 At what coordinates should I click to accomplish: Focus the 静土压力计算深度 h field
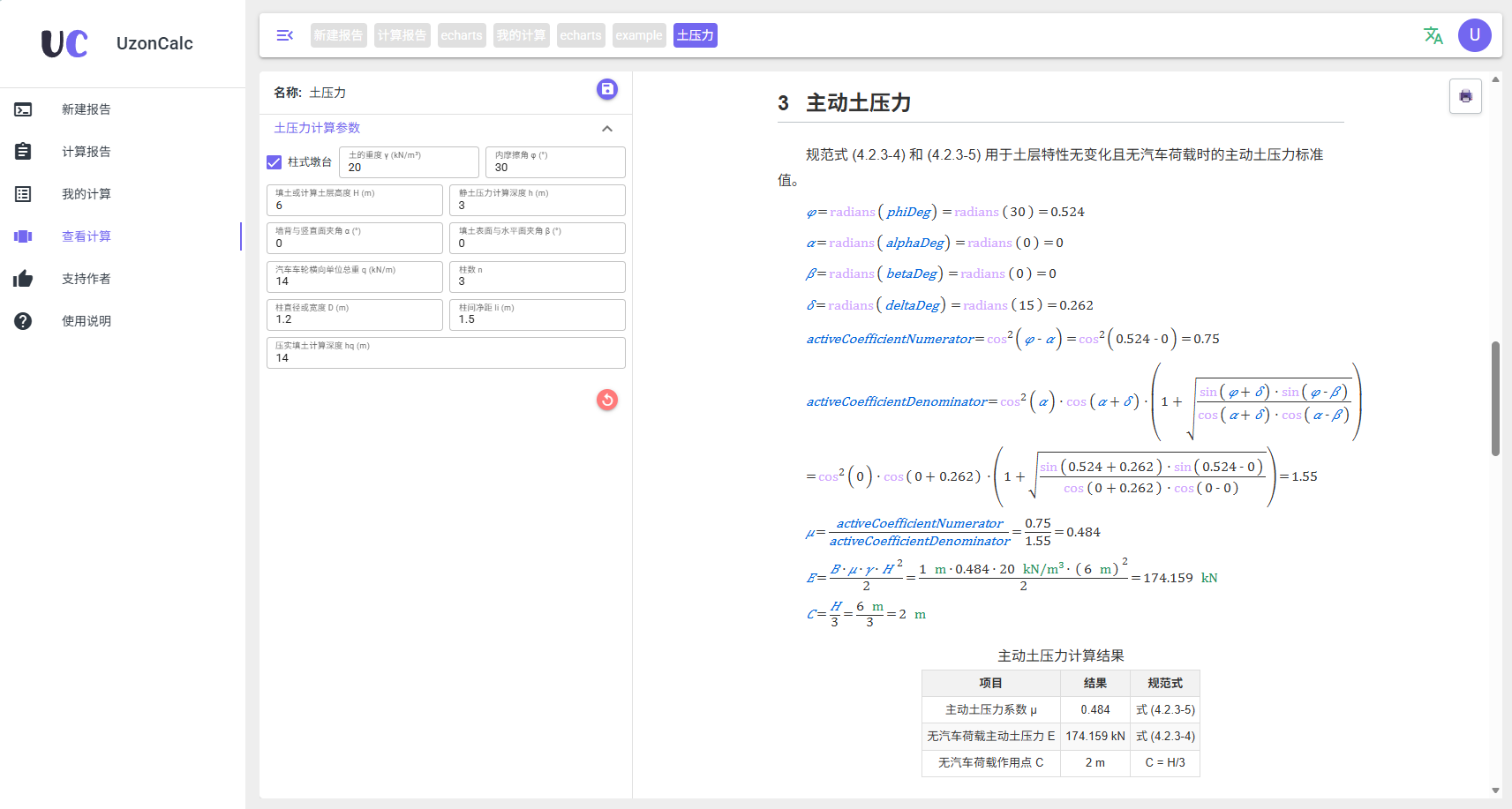click(x=537, y=200)
